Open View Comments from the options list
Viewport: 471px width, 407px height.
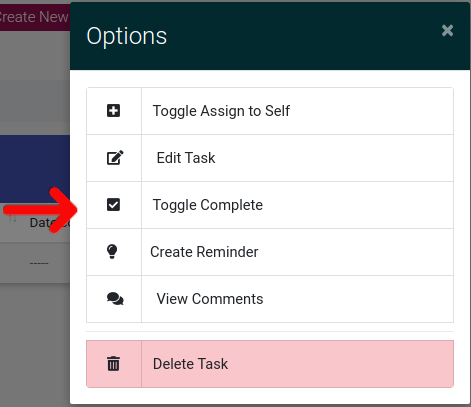270,299
